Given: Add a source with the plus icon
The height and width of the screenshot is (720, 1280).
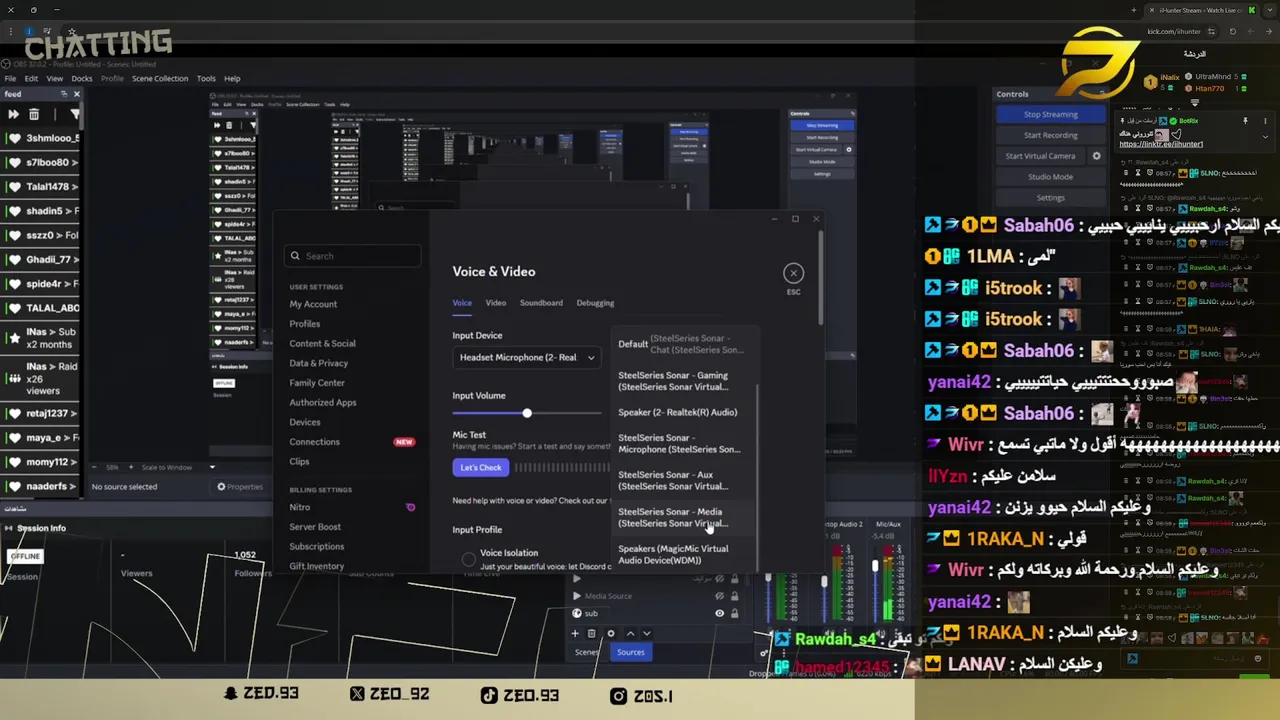Looking at the screenshot, I should point(575,634).
